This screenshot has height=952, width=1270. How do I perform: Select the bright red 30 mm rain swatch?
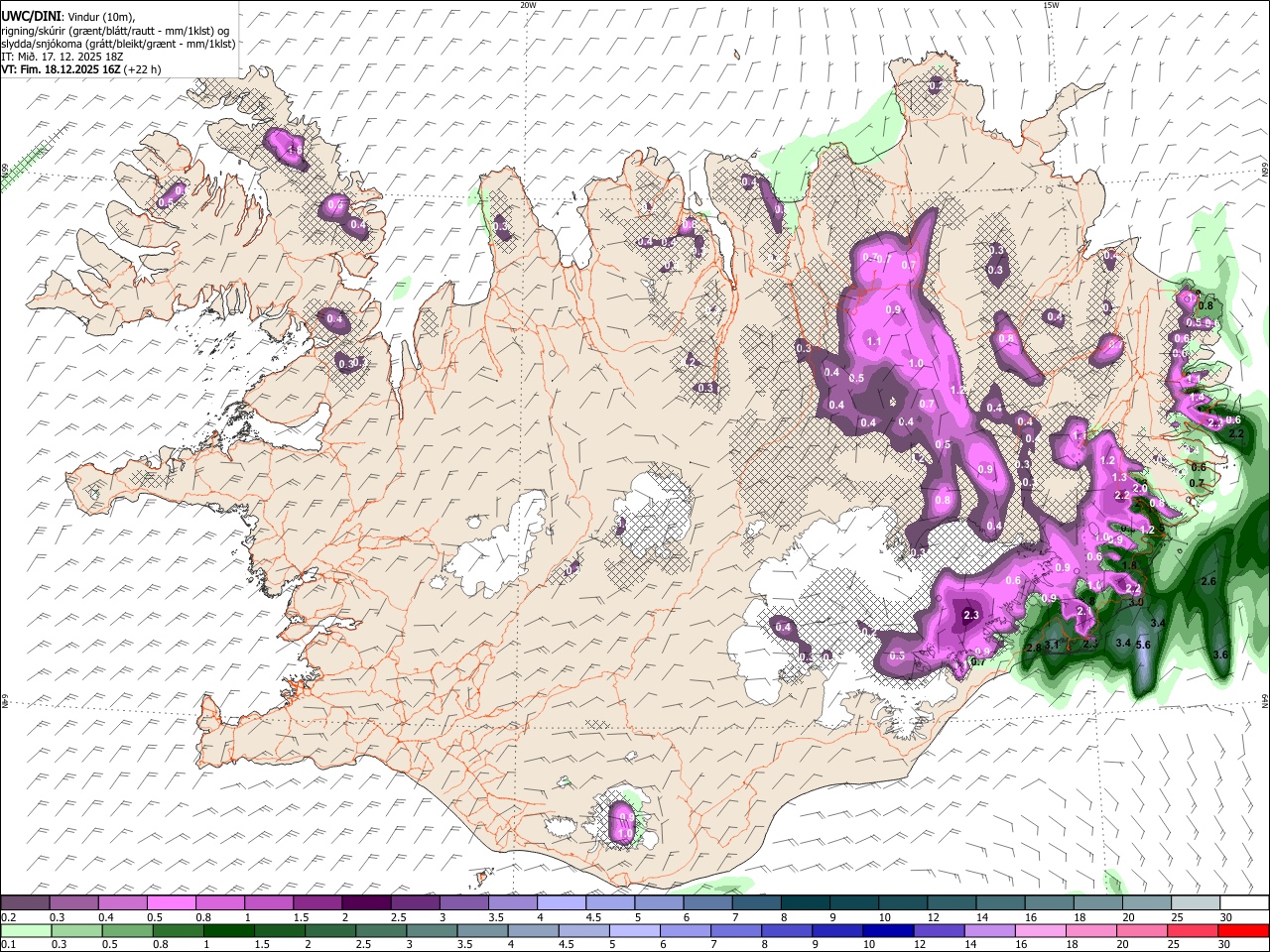point(1242,930)
